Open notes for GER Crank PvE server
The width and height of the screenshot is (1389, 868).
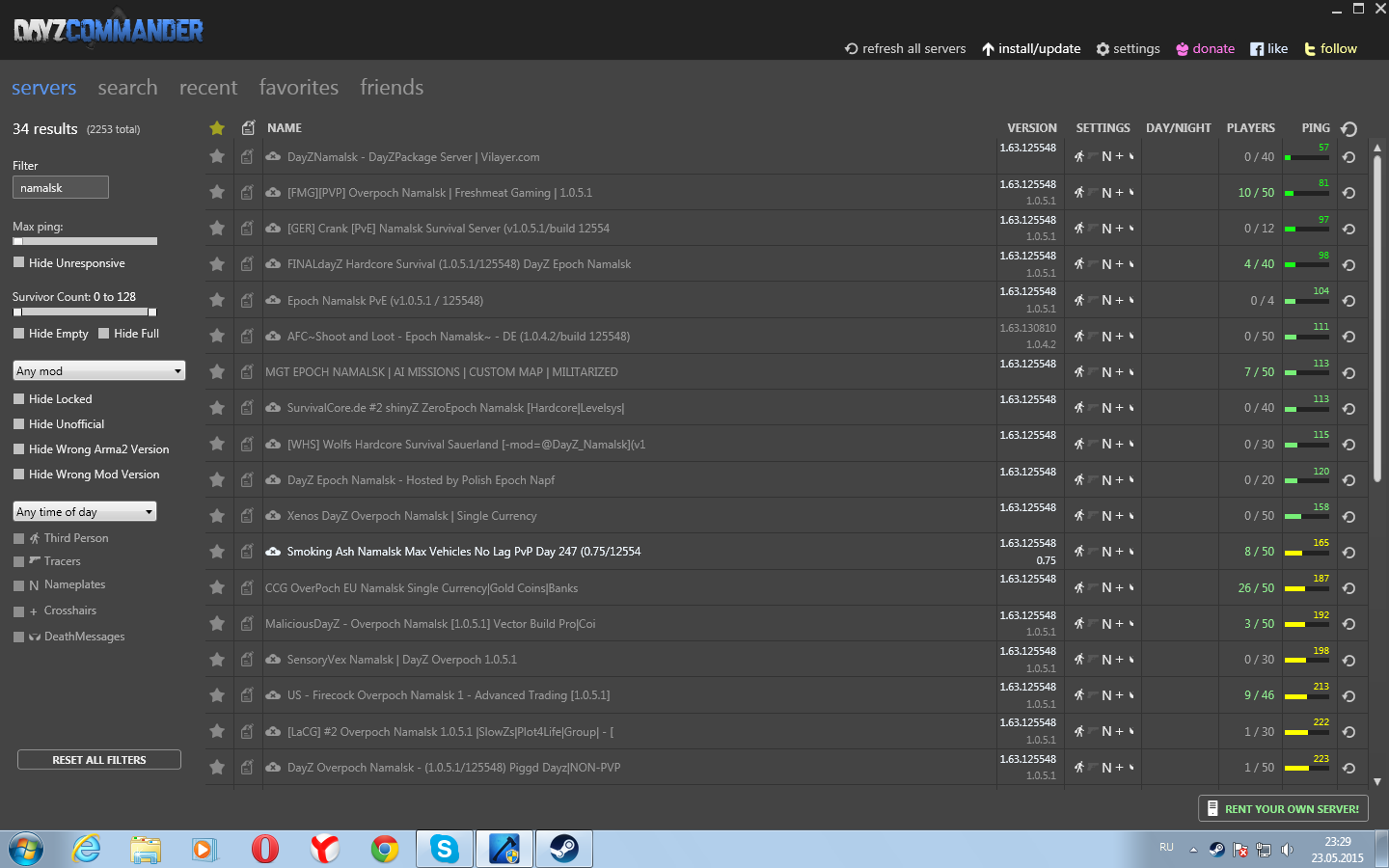[247, 229]
